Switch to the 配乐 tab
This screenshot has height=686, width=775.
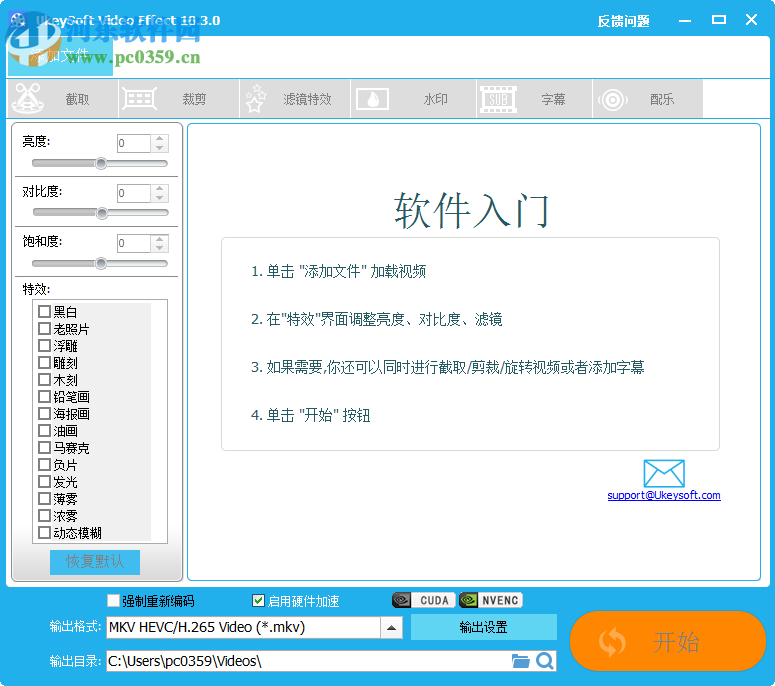[648, 99]
